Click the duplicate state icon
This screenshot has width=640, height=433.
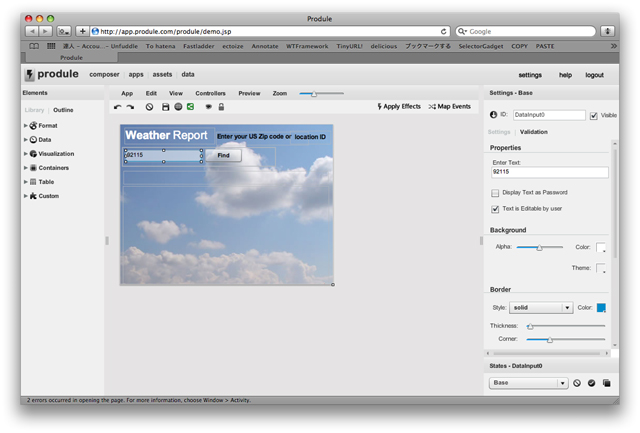[x=607, y=383]
